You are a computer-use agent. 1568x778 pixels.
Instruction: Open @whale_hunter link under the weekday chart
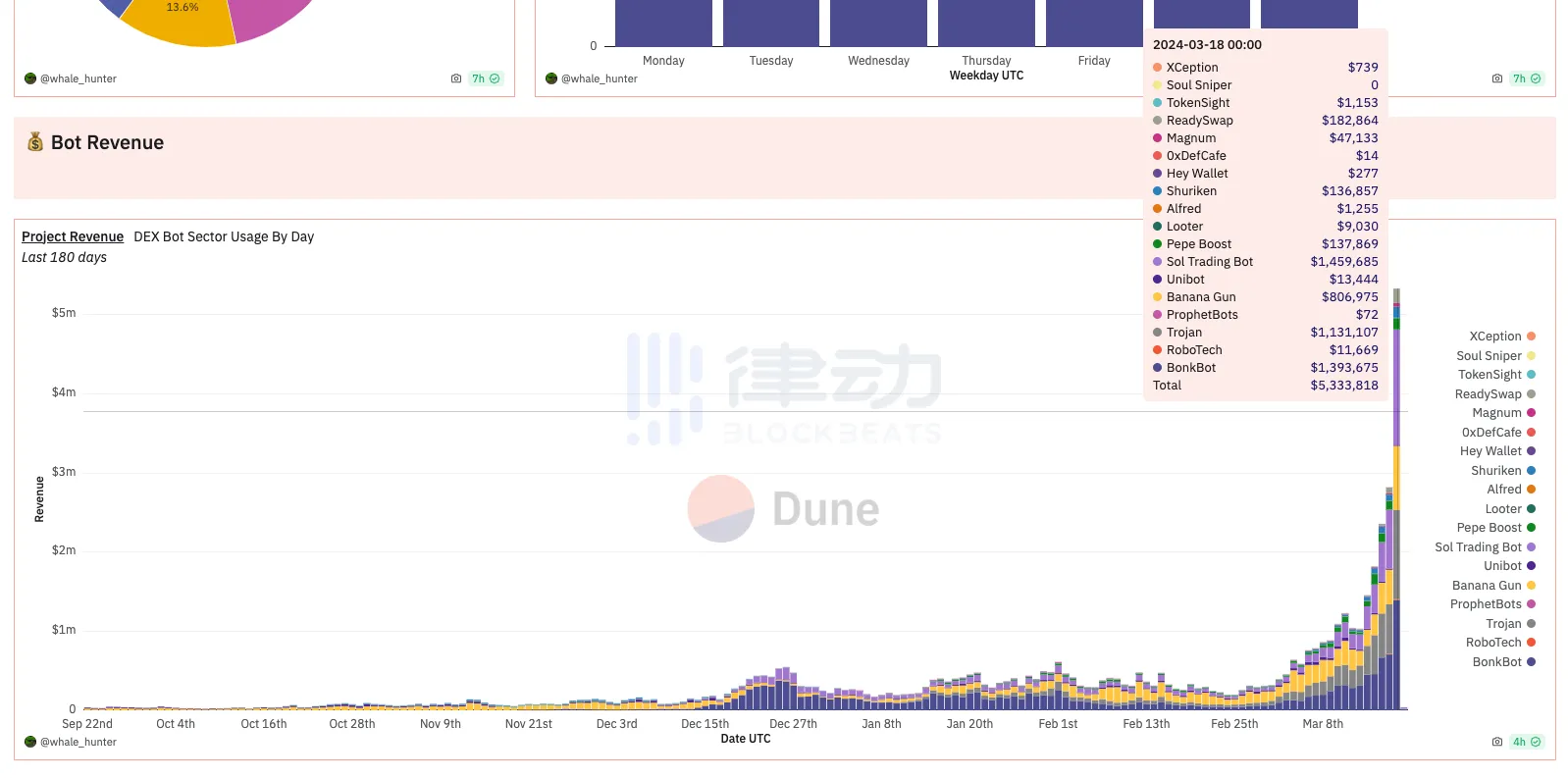[599, 78]
